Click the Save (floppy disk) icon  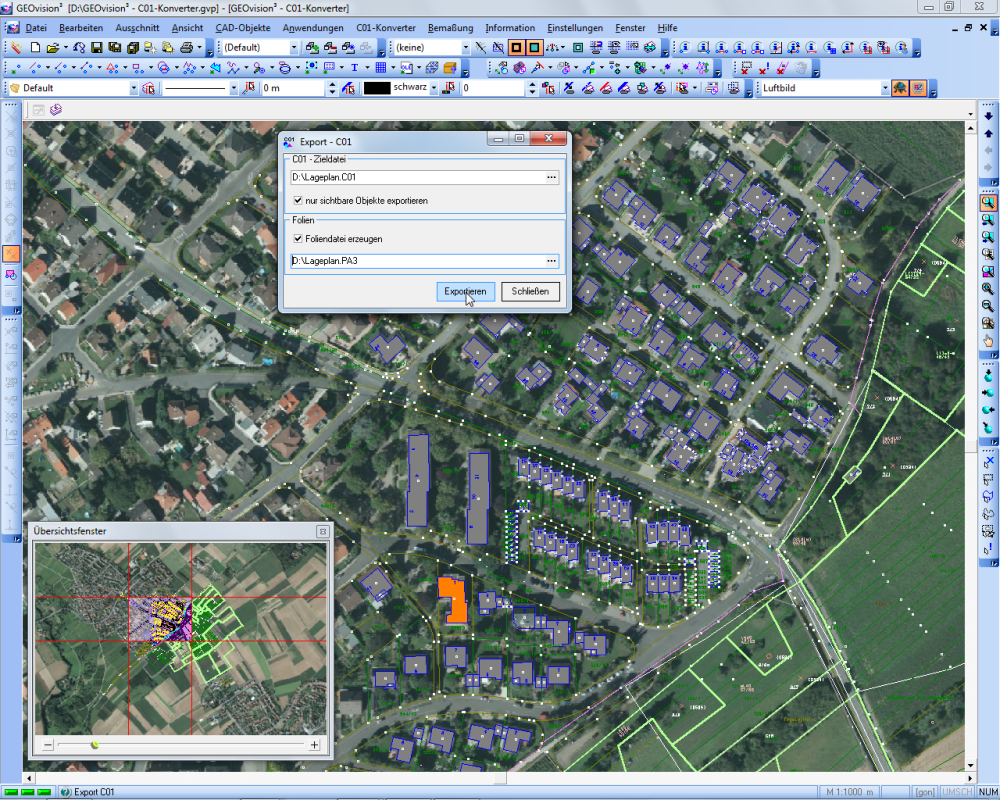tap(97, 47)
